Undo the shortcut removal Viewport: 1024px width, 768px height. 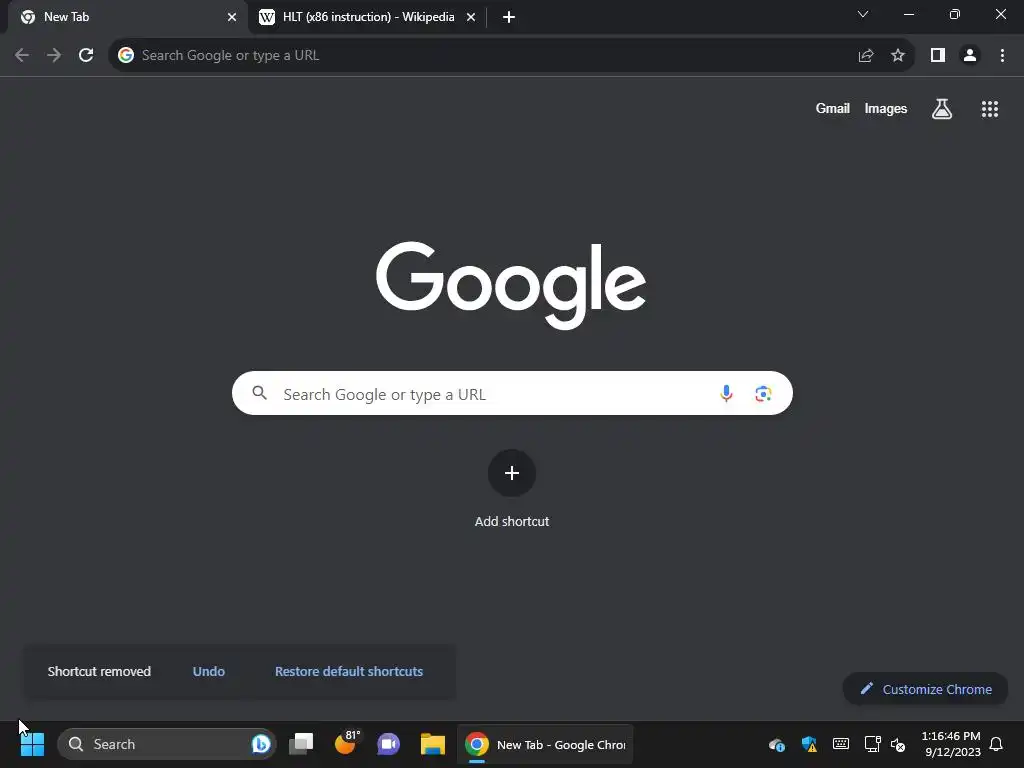tap(209, 671)
